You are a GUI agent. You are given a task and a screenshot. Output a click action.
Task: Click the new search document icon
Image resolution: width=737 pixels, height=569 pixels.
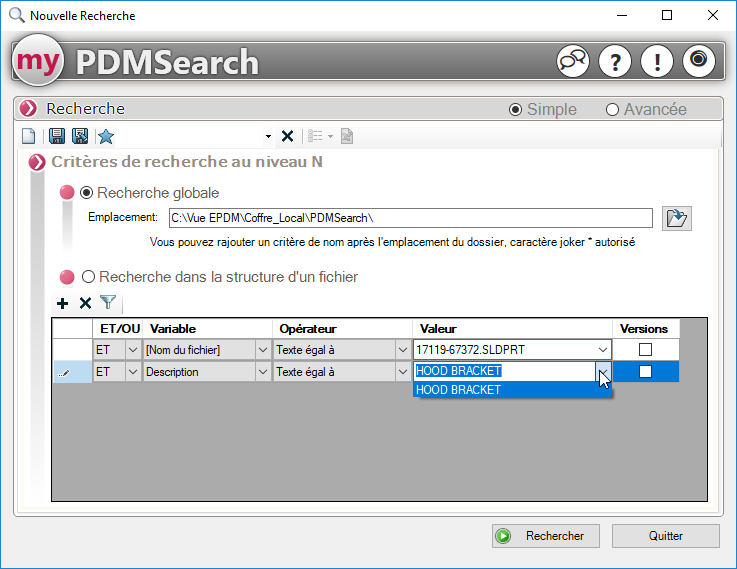29,136
